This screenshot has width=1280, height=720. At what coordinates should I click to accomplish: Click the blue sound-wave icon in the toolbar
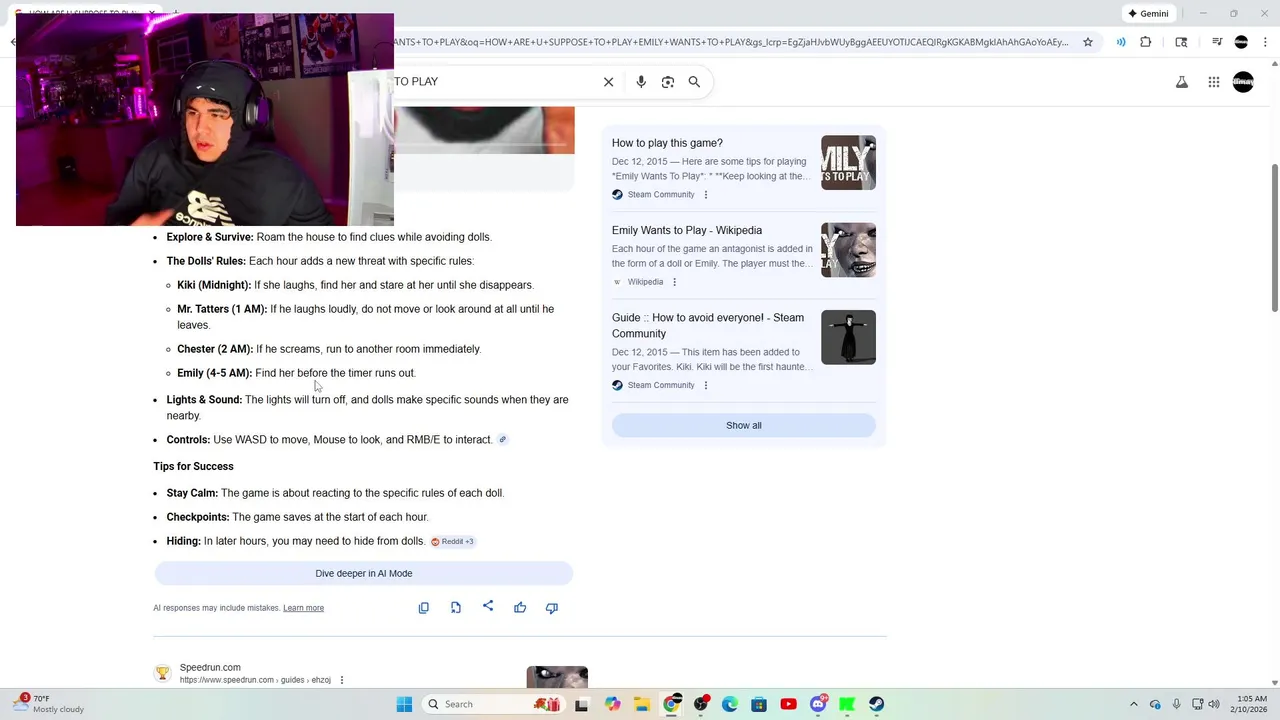point(1121,42)
